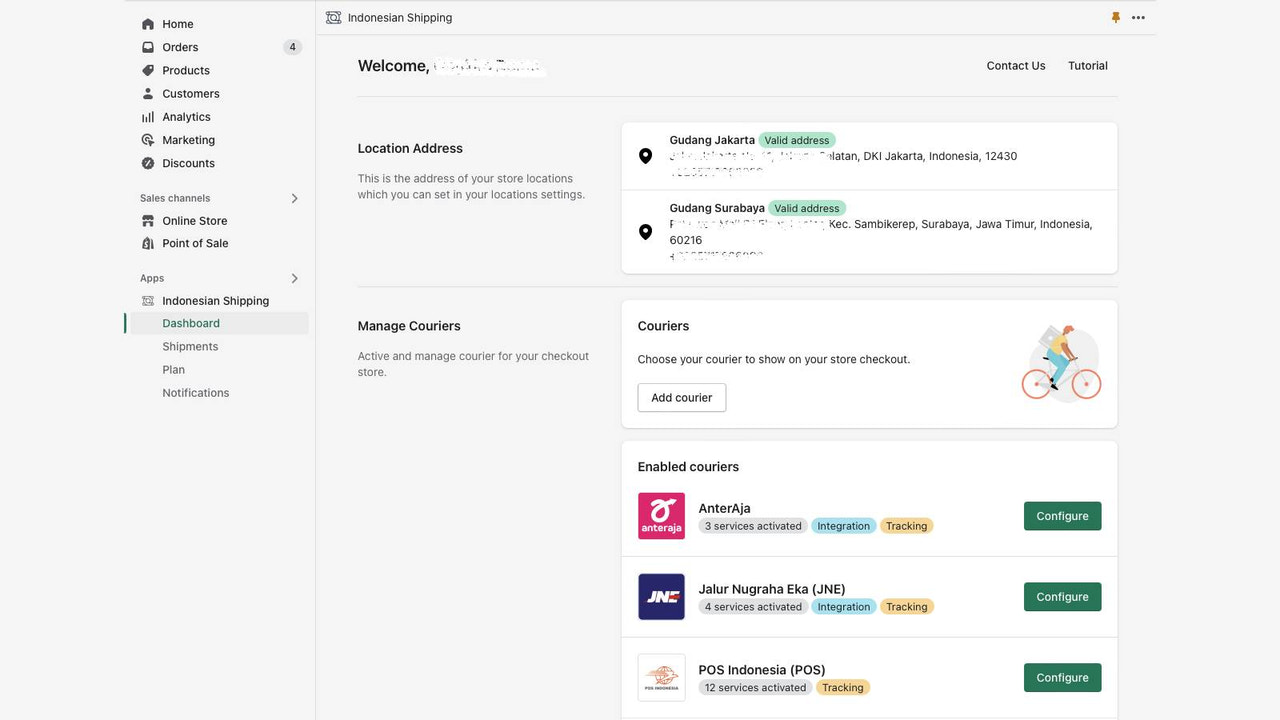Click the AnterAja courier logo
The height and width of the screenshot is (720, 1280).
662,516
